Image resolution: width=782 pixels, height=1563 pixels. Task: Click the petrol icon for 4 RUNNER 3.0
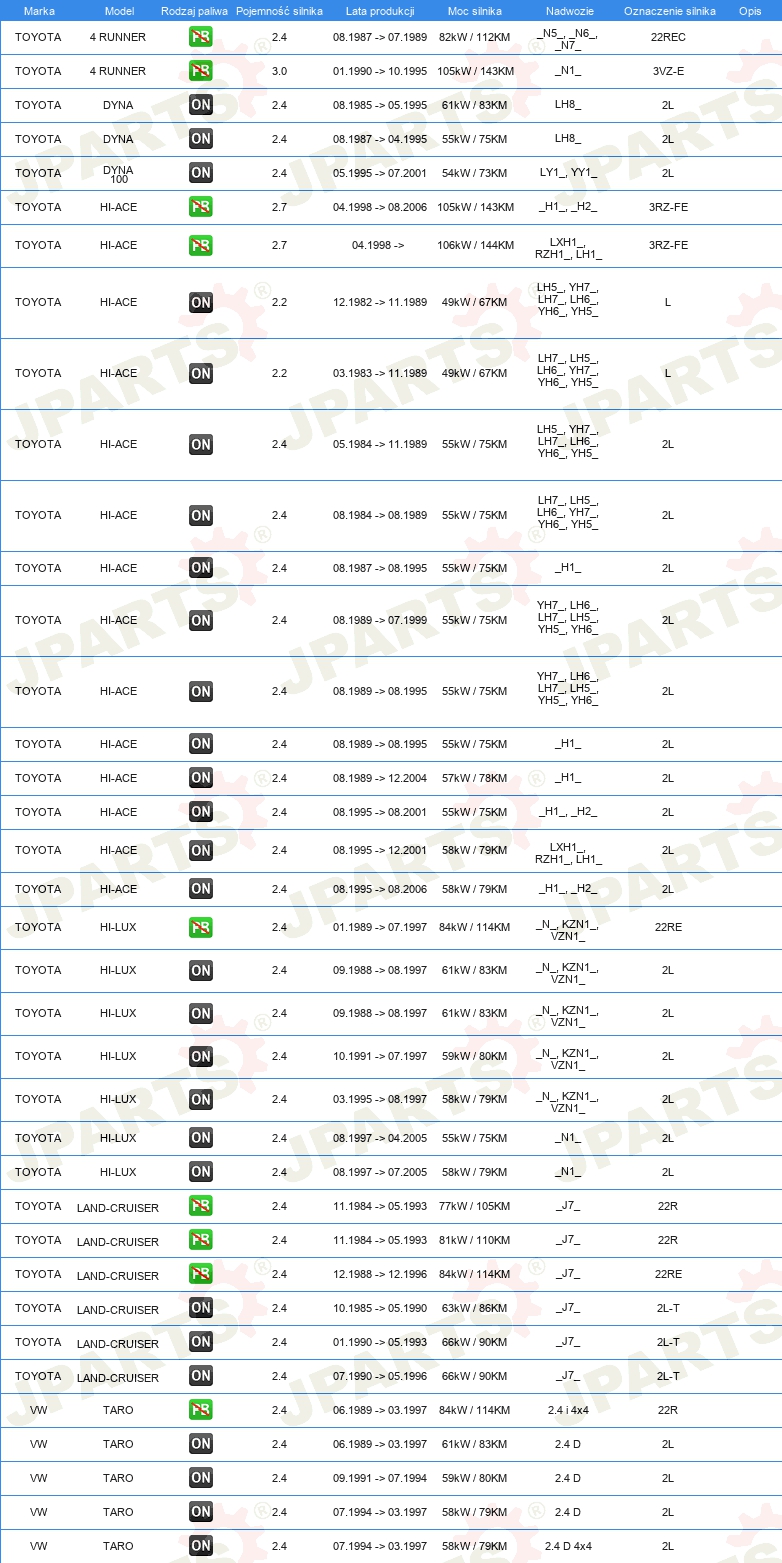click(x=201, y=71)
